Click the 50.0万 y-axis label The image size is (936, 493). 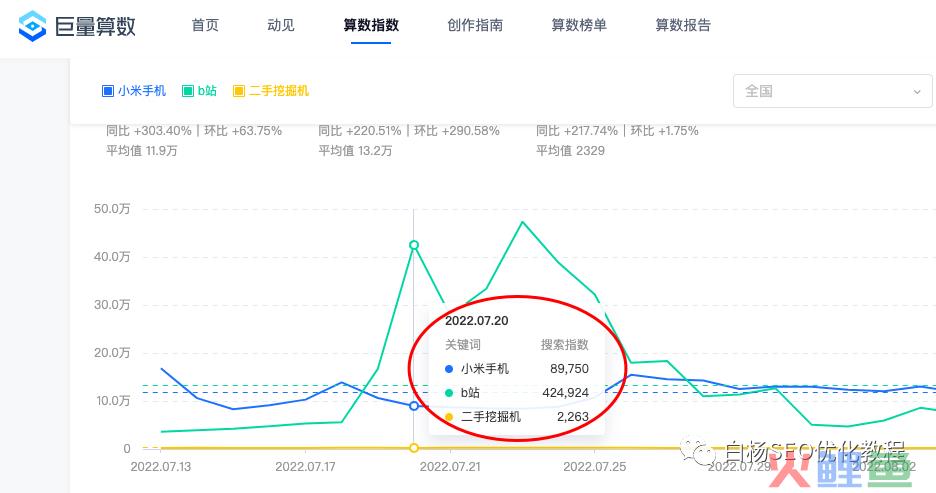(x=112, y=209)
